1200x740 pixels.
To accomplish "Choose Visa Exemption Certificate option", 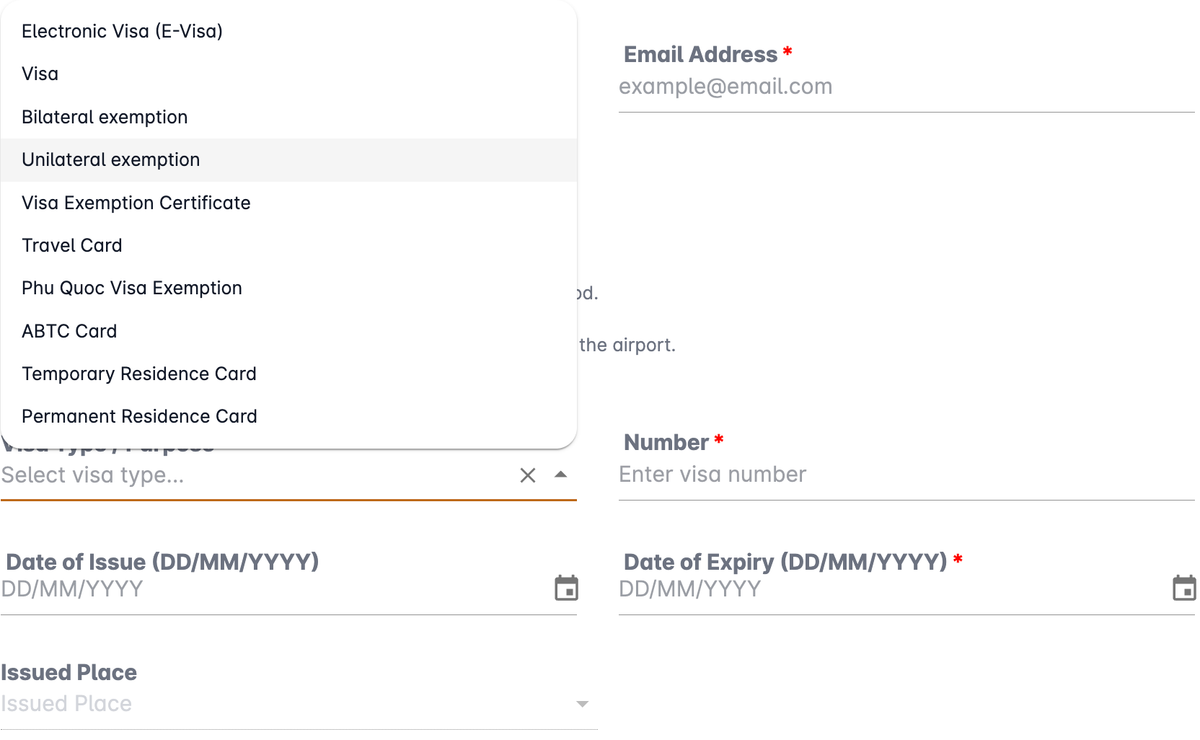I will [289, 203].
